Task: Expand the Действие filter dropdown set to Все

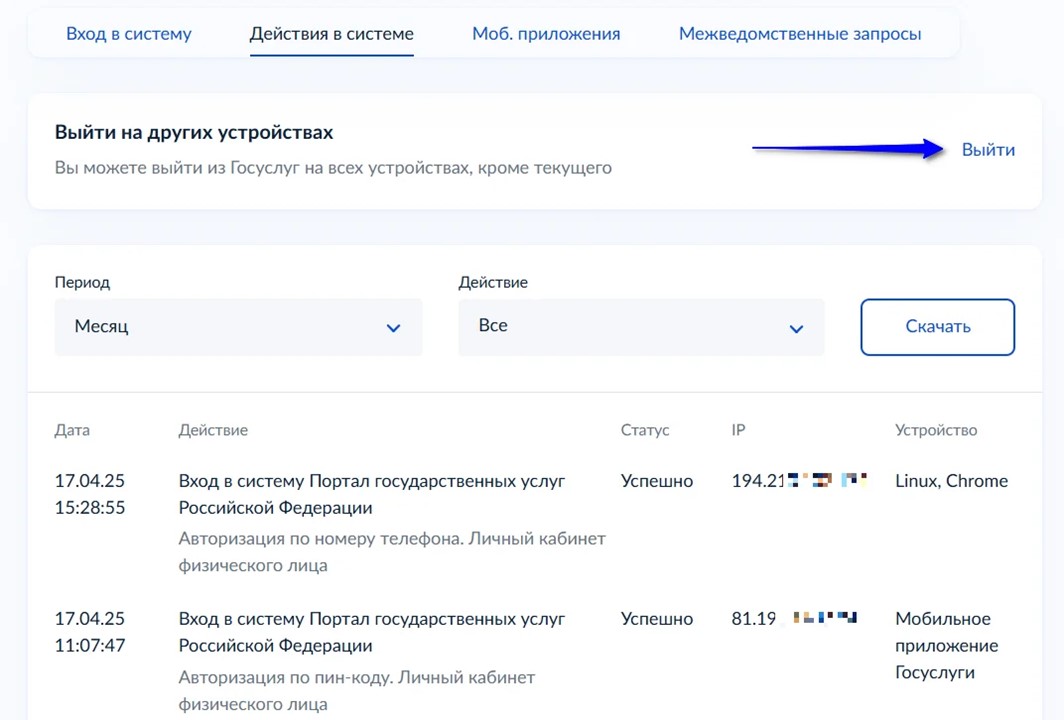Action: [x=641, y=327]
